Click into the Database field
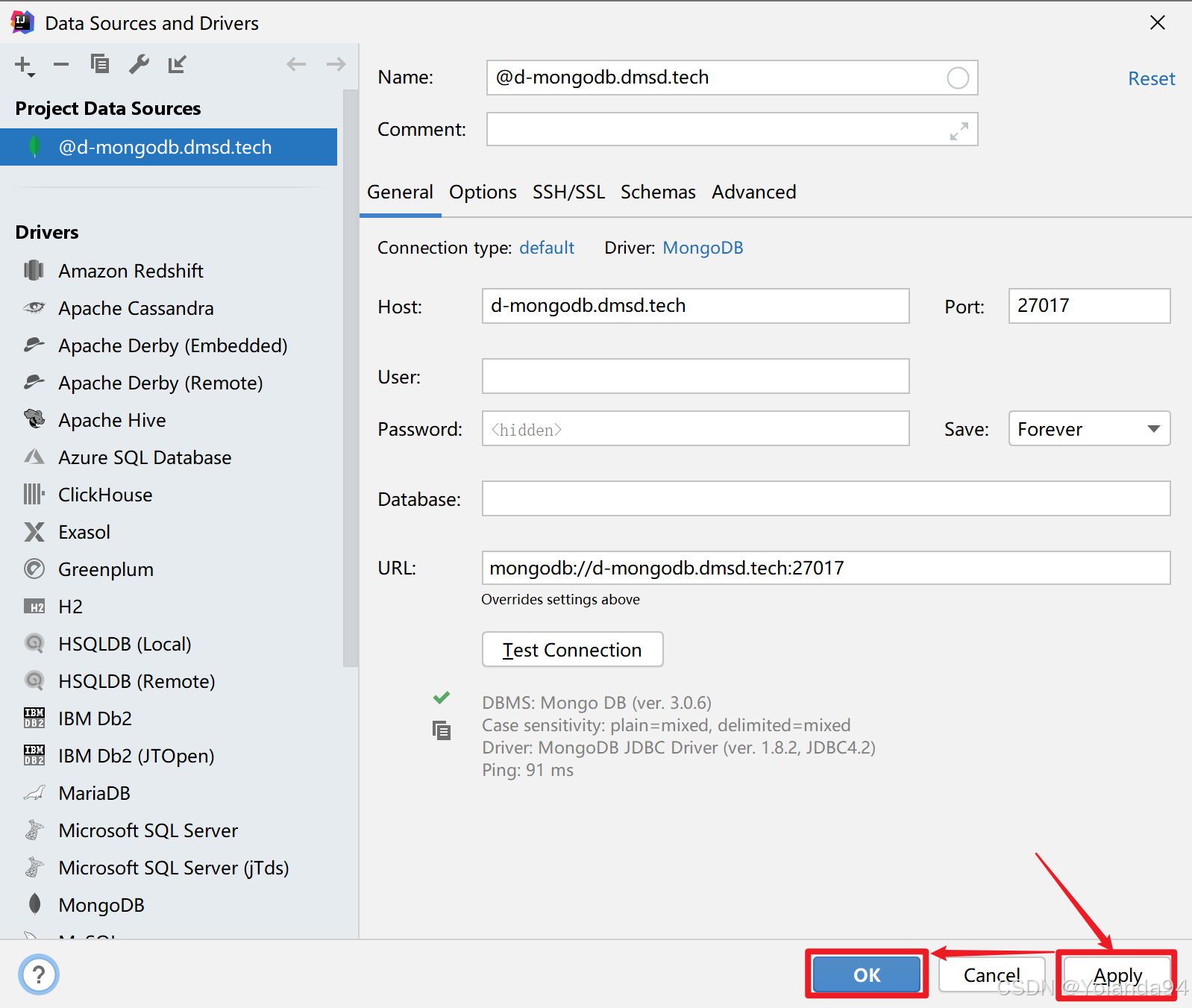The width and height of the screenshot is (1192, 1008). pyautogui.click(x=826, y=498)
